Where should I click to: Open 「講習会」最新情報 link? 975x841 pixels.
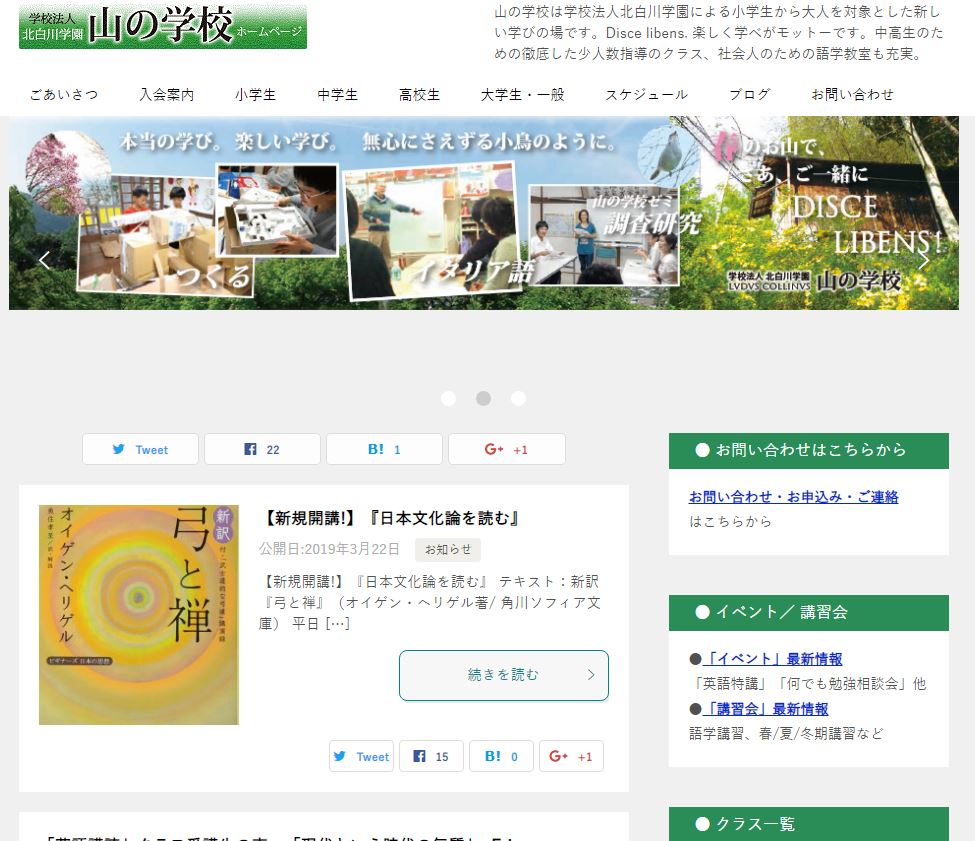click(x=765, y=709)
